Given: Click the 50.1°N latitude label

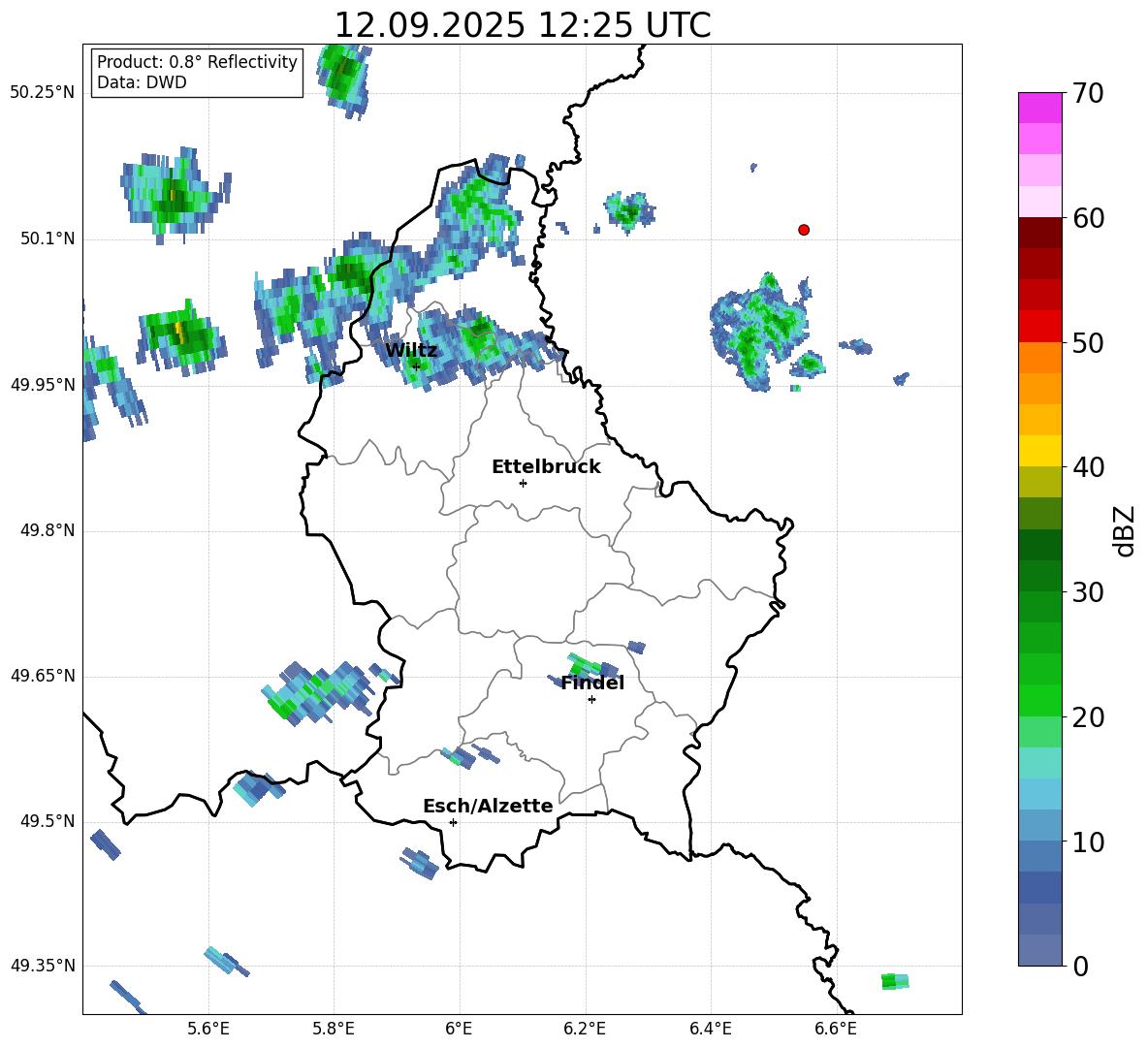Looking at the screenshot, I should (x=48, y=238).
